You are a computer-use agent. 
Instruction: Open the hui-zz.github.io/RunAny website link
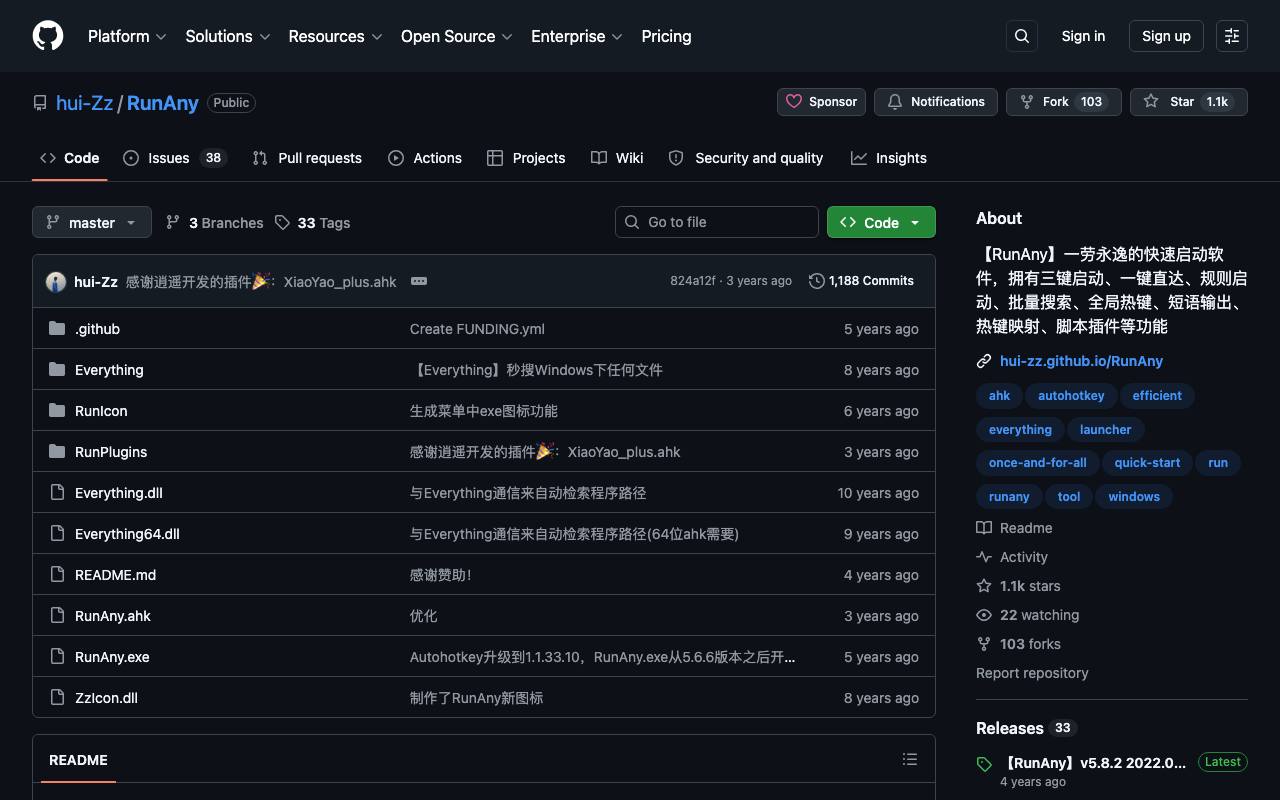point(1081,361)
